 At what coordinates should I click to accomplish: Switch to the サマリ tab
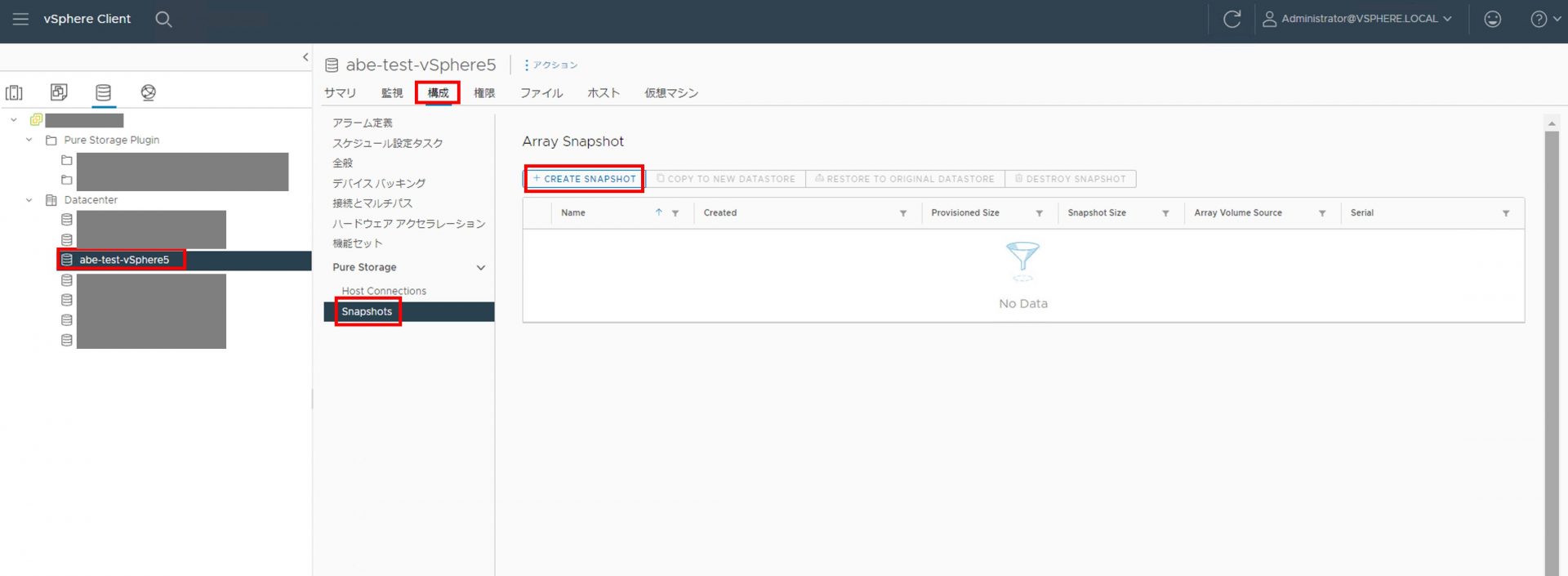340,93
